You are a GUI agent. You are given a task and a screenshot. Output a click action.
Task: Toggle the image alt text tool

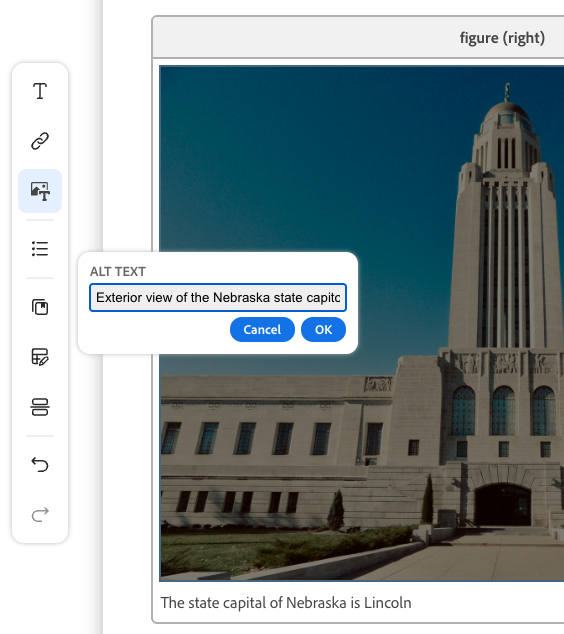pos(40,191)
